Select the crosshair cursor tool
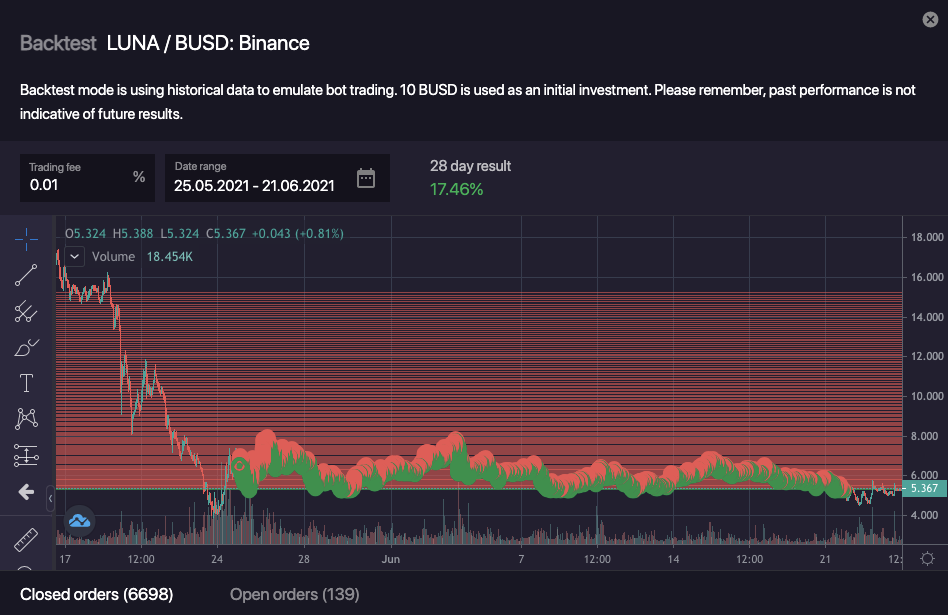 (26, 238)
